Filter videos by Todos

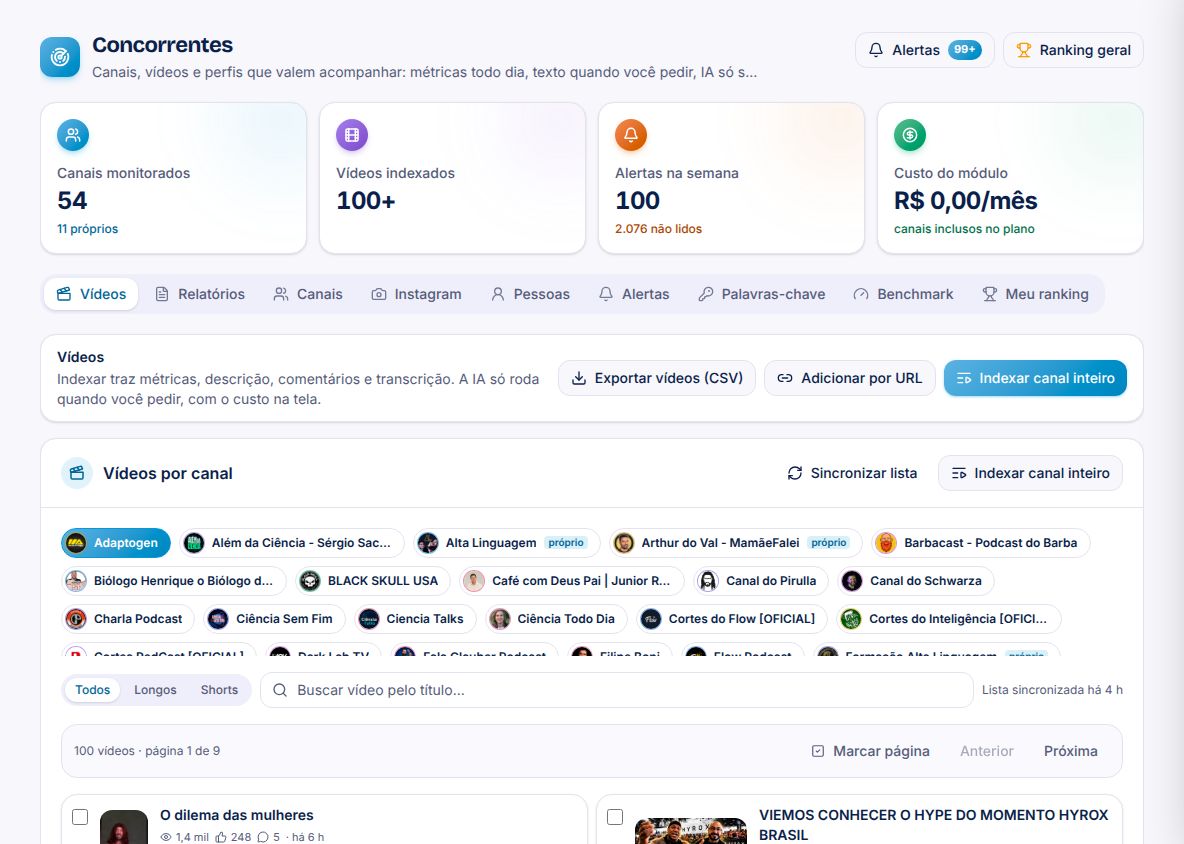[x=92, y=690]
